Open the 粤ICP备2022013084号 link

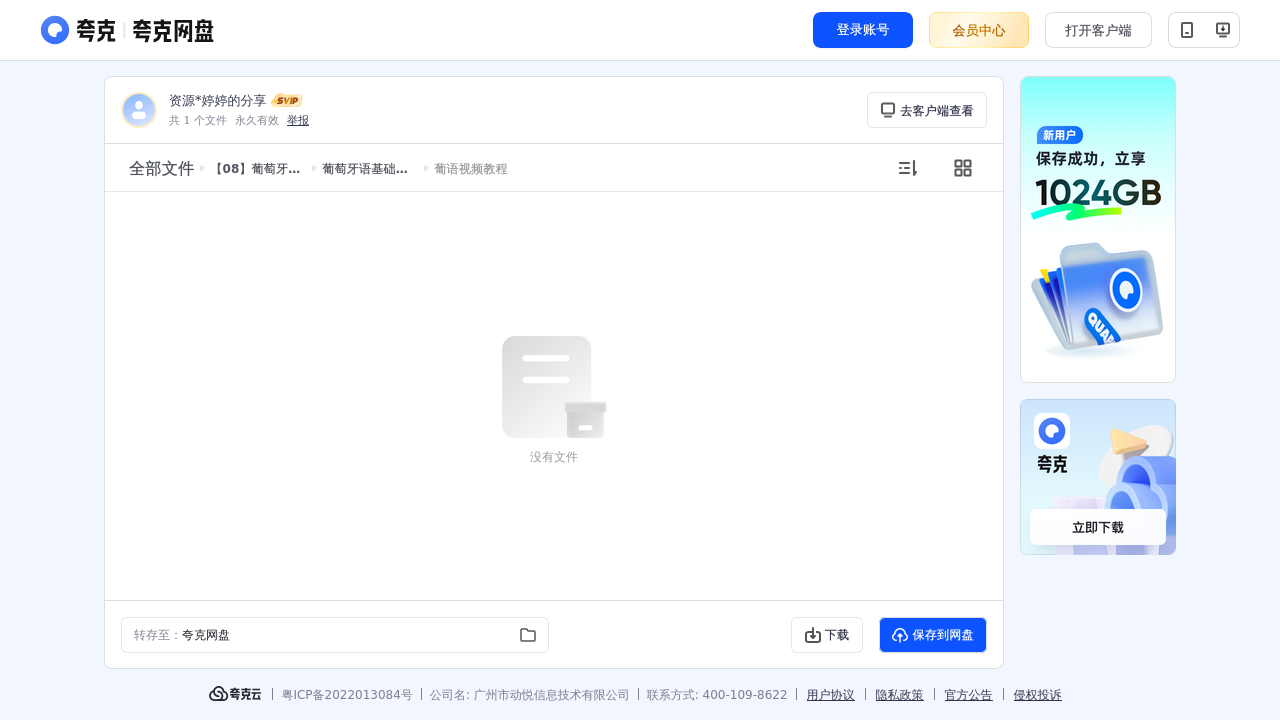coord(347,695)
